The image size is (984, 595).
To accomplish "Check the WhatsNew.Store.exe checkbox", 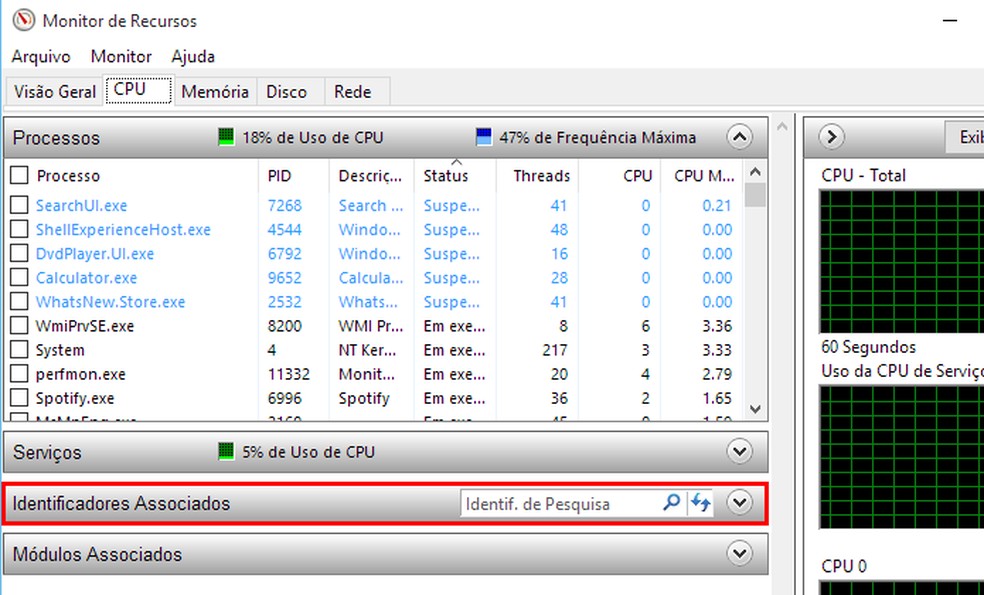I will pos(19,301).
